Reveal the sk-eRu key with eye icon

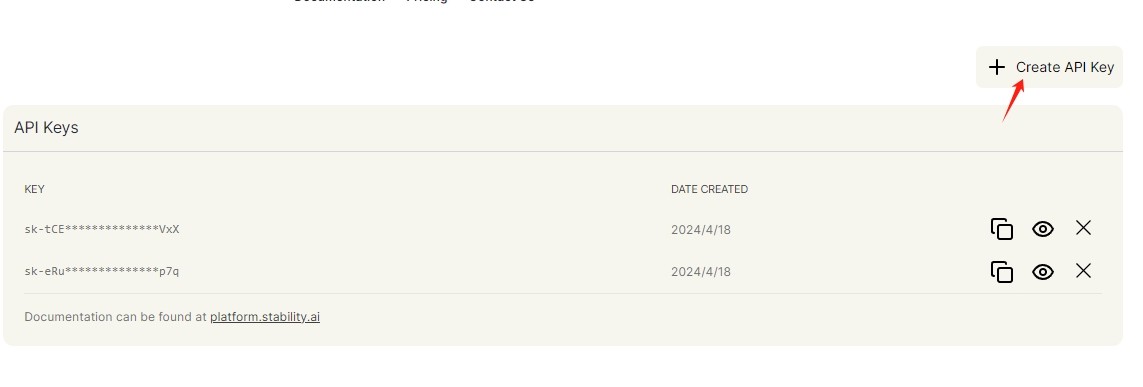pos(1043,272)
